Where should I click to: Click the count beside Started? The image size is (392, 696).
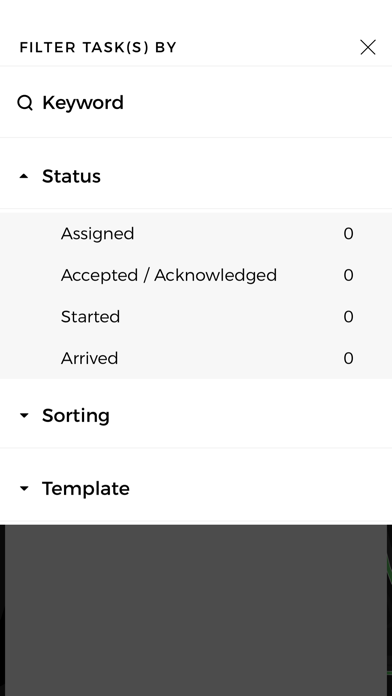click(348, 316)
